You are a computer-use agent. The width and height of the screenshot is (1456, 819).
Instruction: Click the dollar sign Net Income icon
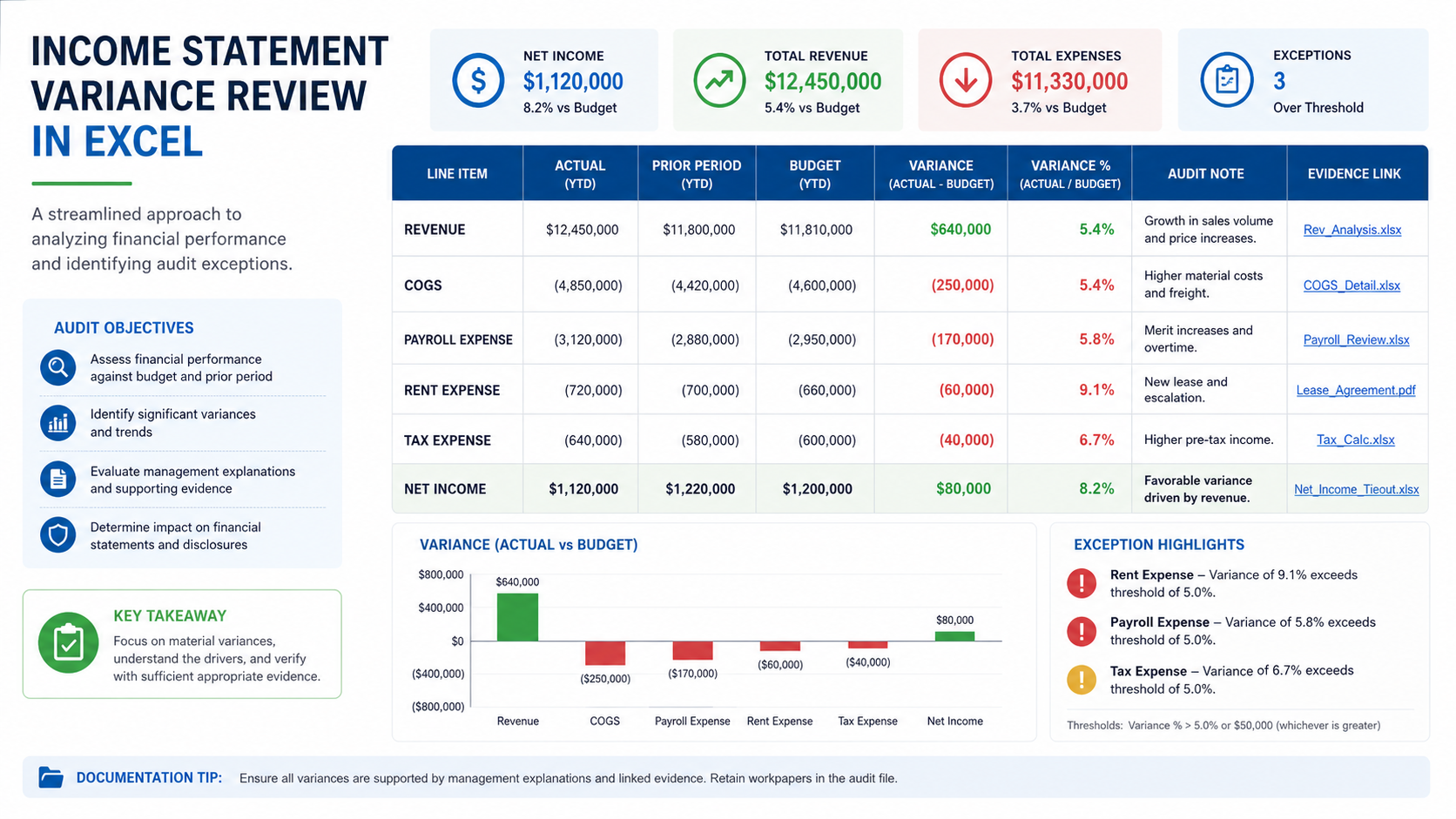[478, 80]
